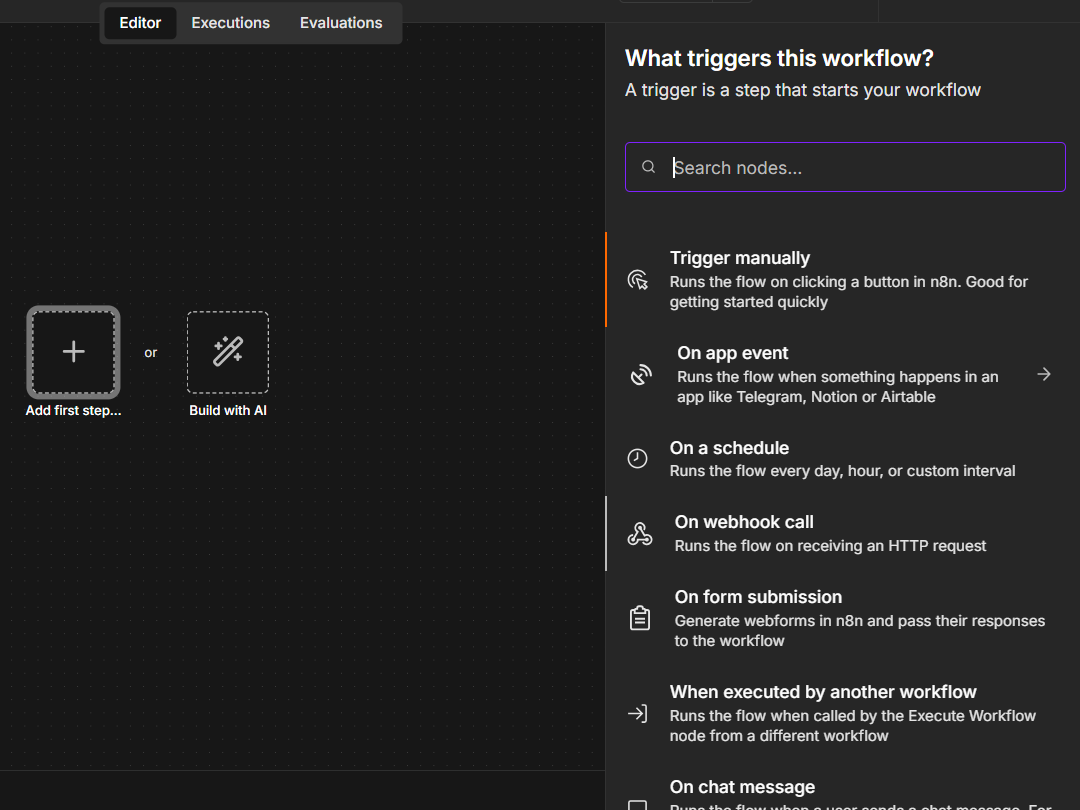The width and height of the screenshot is (1080, 810).
Task: Open the Evaluations tab
Action: pos(341,23)
